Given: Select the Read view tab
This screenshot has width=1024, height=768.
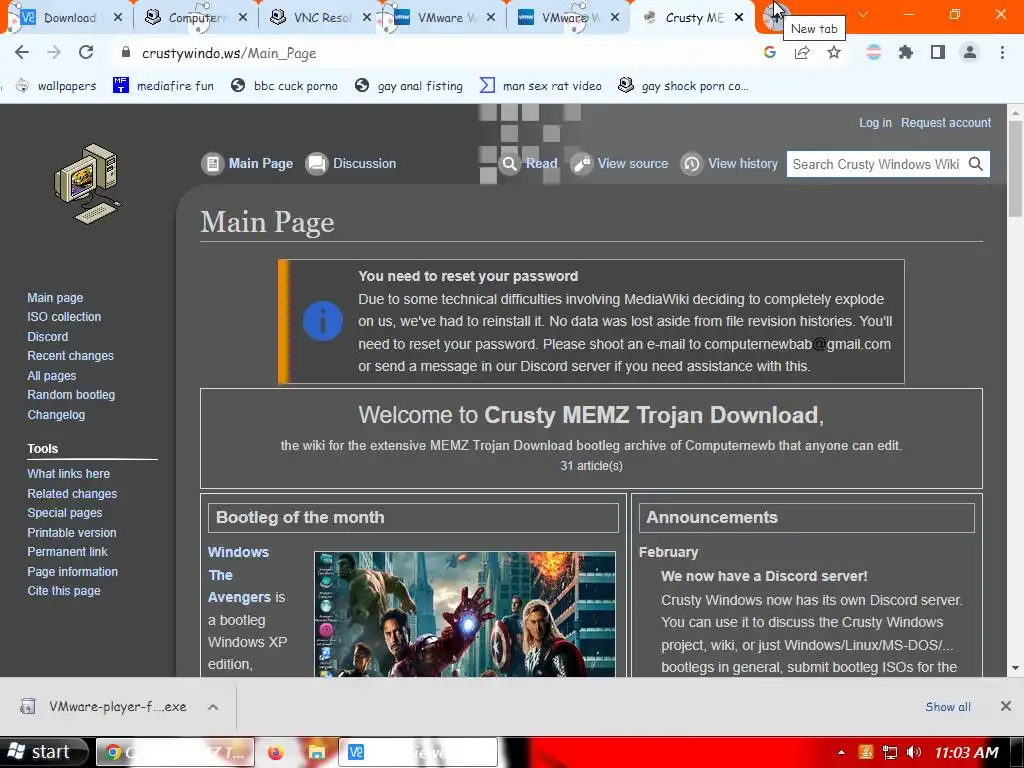Looking at the screenshot, I should tap(528, 163).
